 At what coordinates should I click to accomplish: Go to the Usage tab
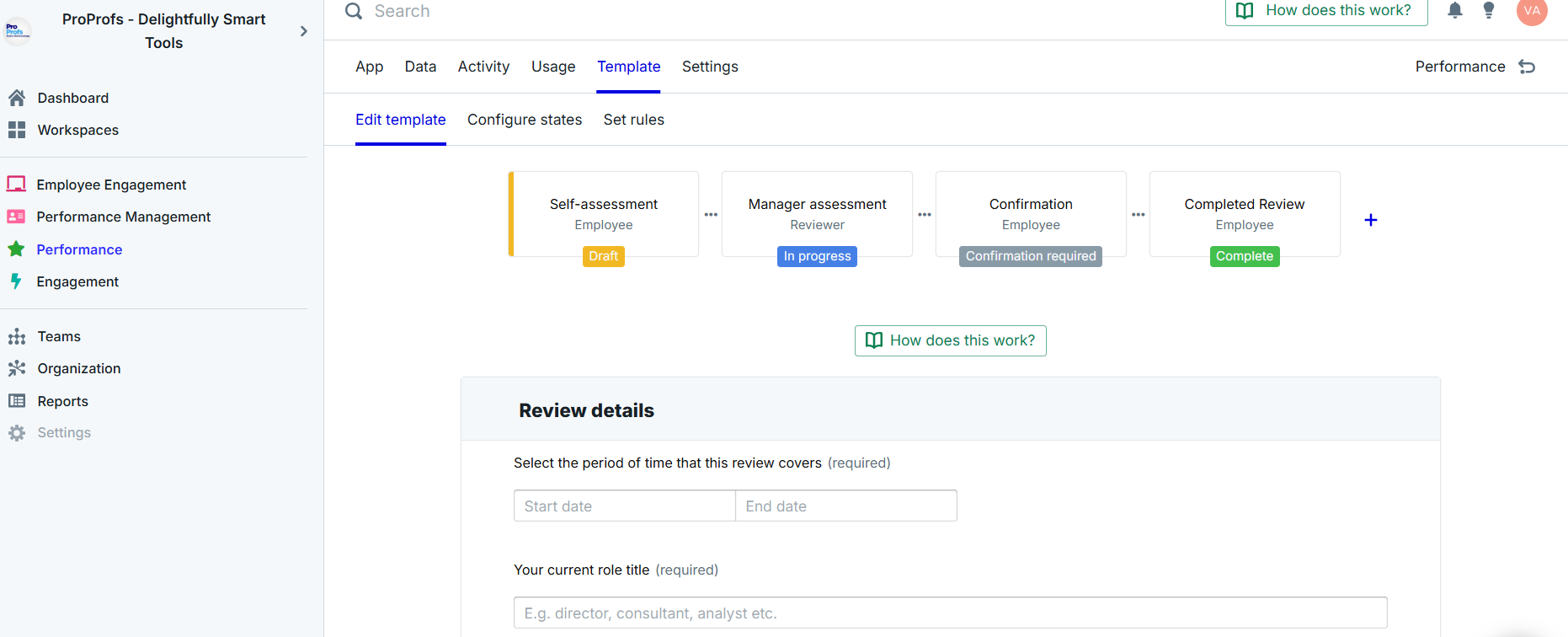pyautogui.click(x=553, y=67)
